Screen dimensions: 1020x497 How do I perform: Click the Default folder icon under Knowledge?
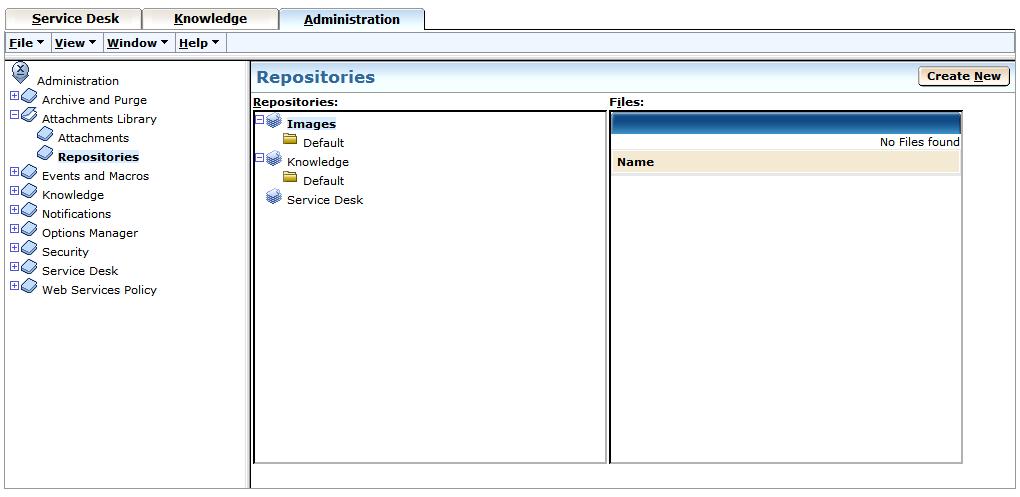290,179
